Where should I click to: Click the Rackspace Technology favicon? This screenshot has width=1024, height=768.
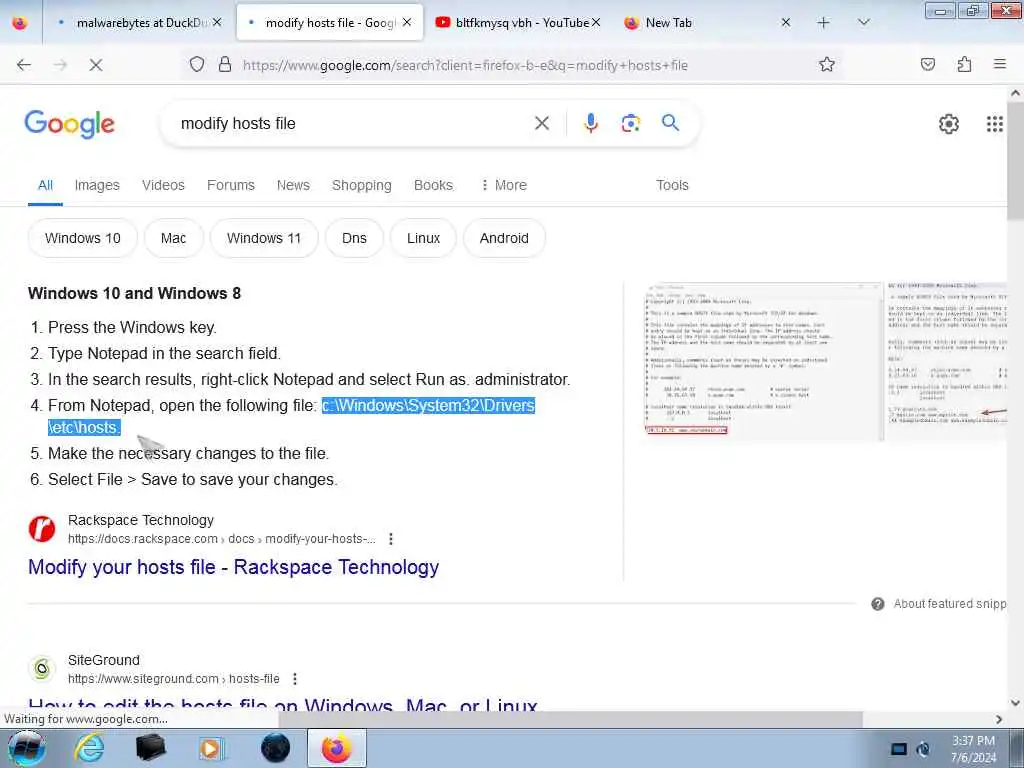(x=42, y=529)
